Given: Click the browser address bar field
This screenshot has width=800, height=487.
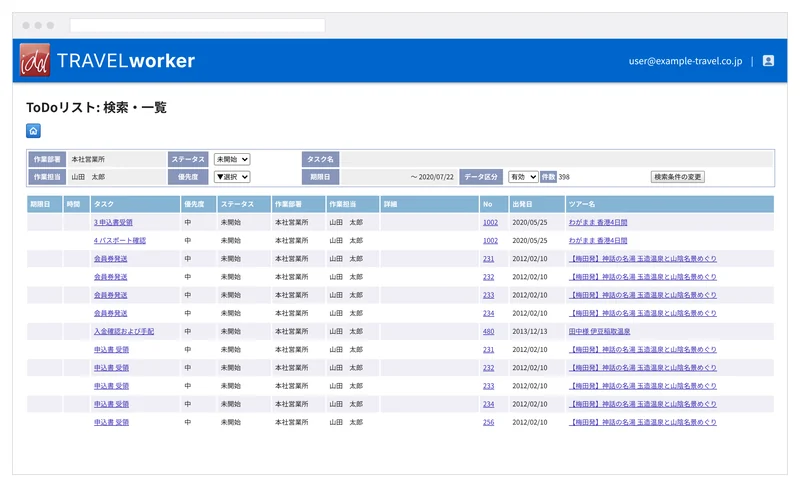Looking at the screenshot, I should pos(197,25).
